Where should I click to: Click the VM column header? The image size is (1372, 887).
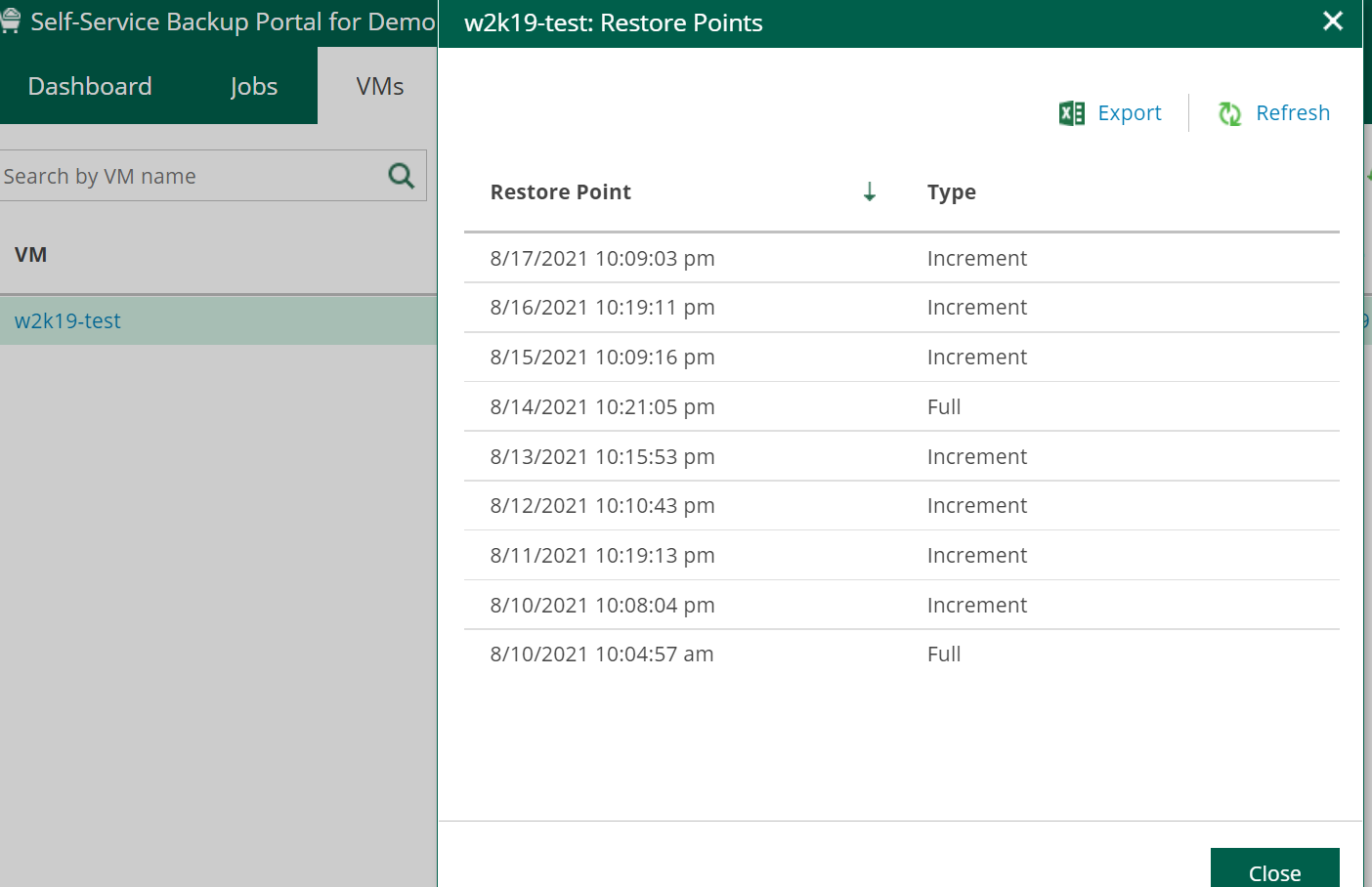31,255
